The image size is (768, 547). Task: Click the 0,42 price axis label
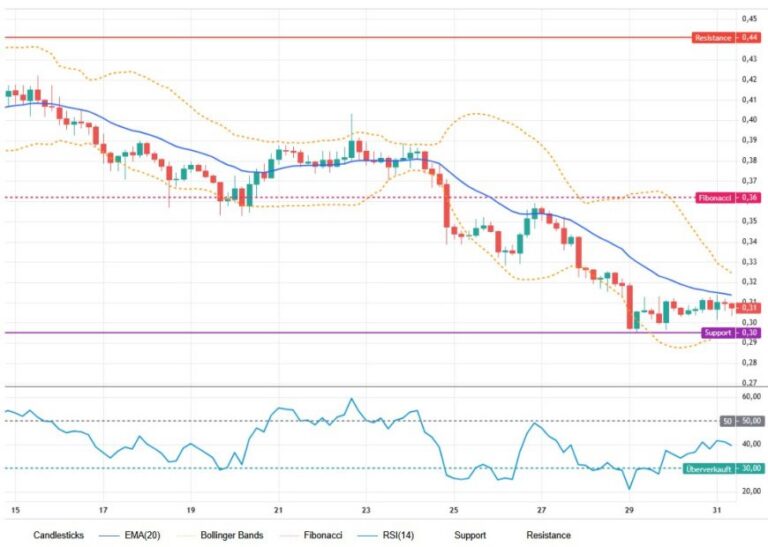(749, 79)
